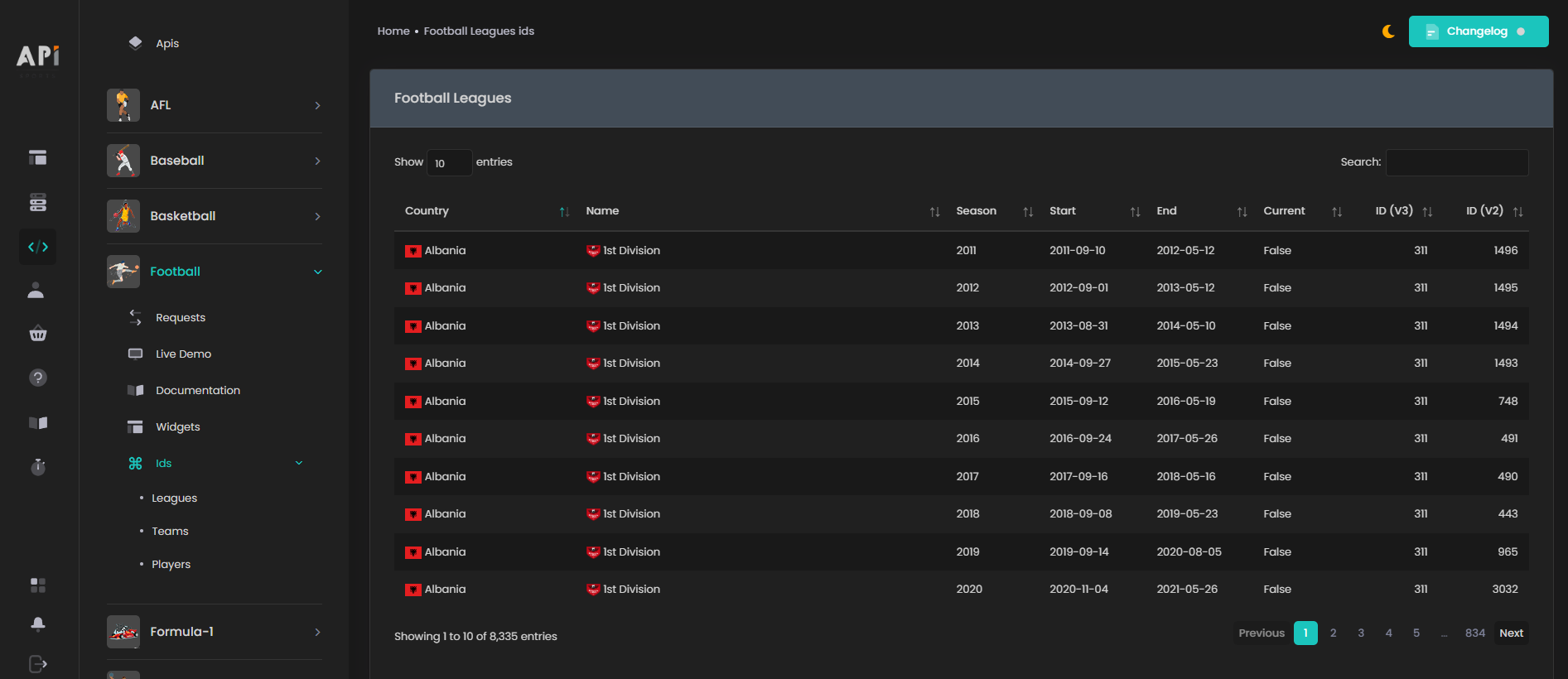Viewport: 1568px width, 679px height.
Task: Select the code brackets icon in left rail
Action: point(38,247)
